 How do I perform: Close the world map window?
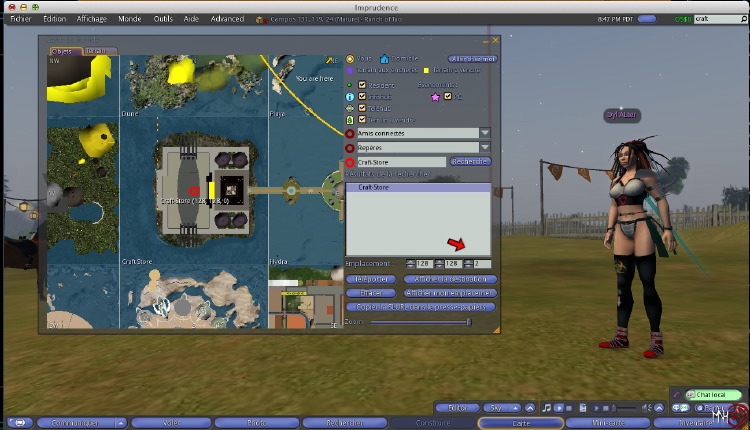pos(496,40)
